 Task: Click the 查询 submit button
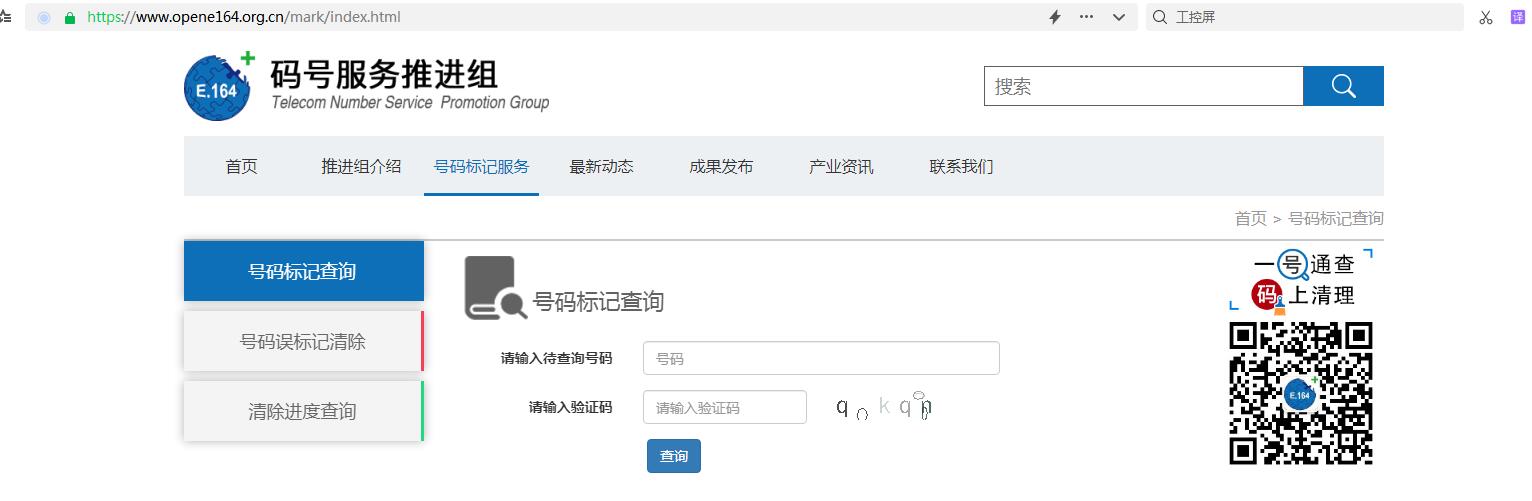pyautogui.click(x=673, y=456)
